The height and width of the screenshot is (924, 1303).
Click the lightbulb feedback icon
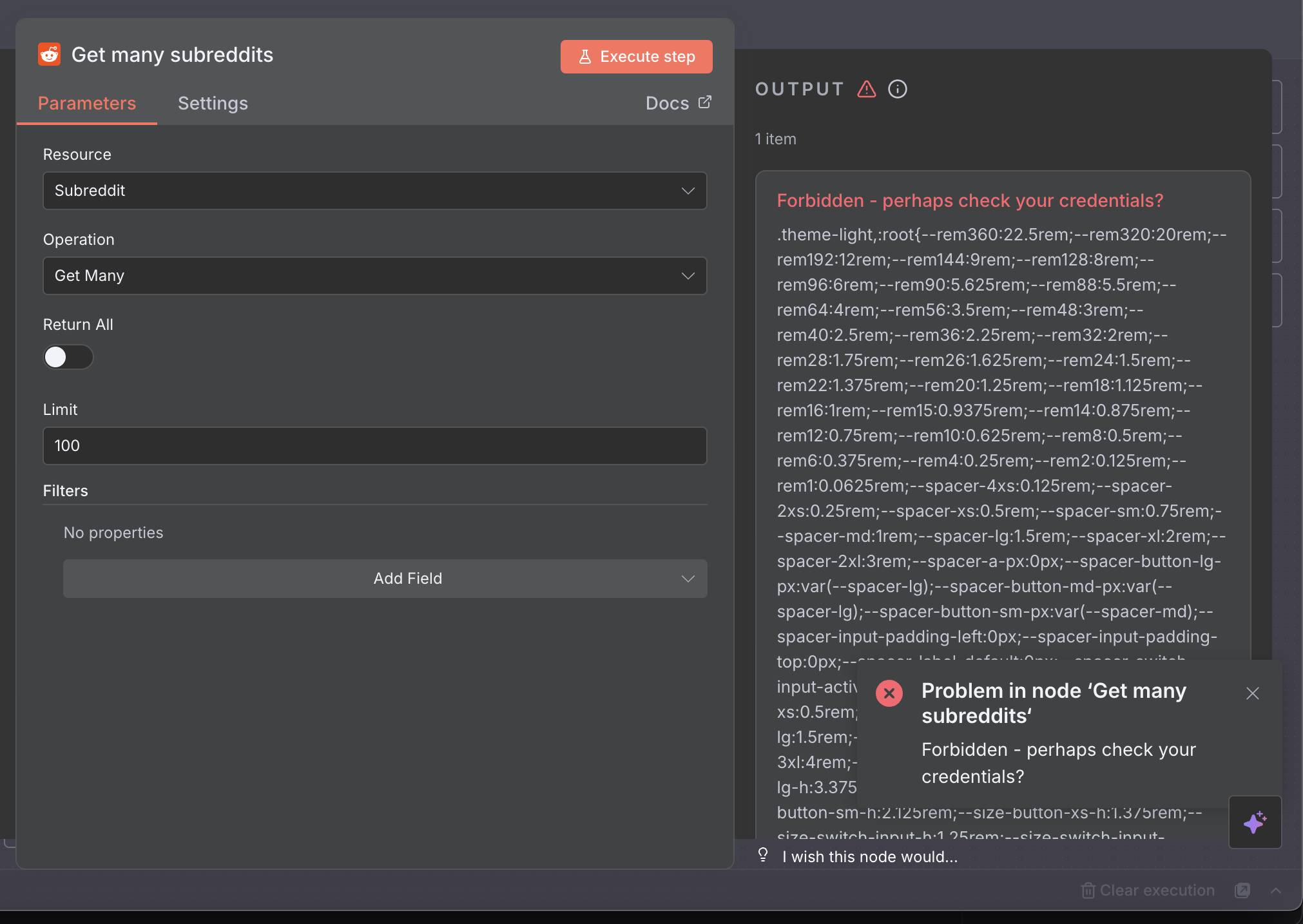763,856
